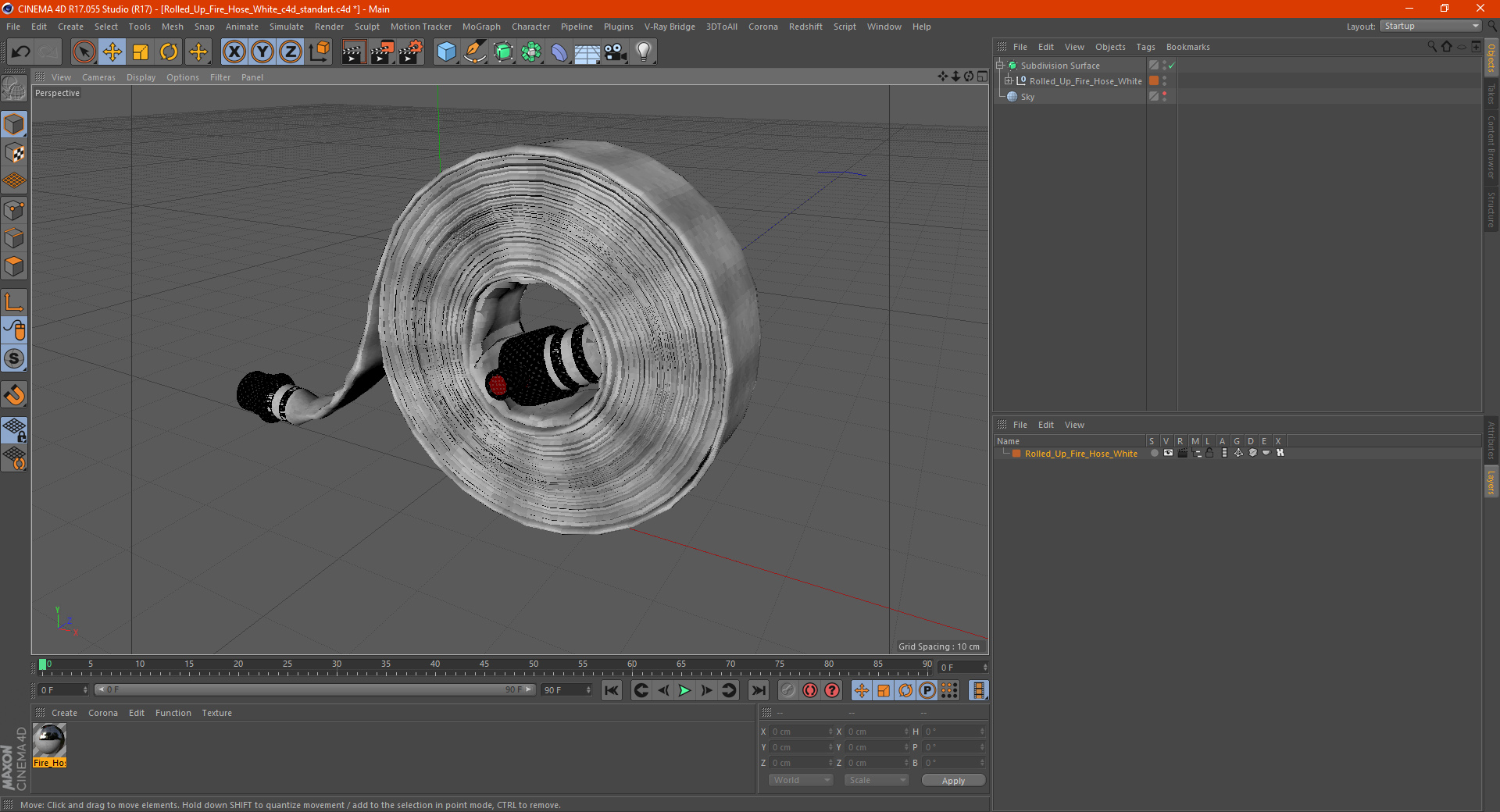Switch to Points mode
The image size is (1500, 812).
click(x=15, y=210)
